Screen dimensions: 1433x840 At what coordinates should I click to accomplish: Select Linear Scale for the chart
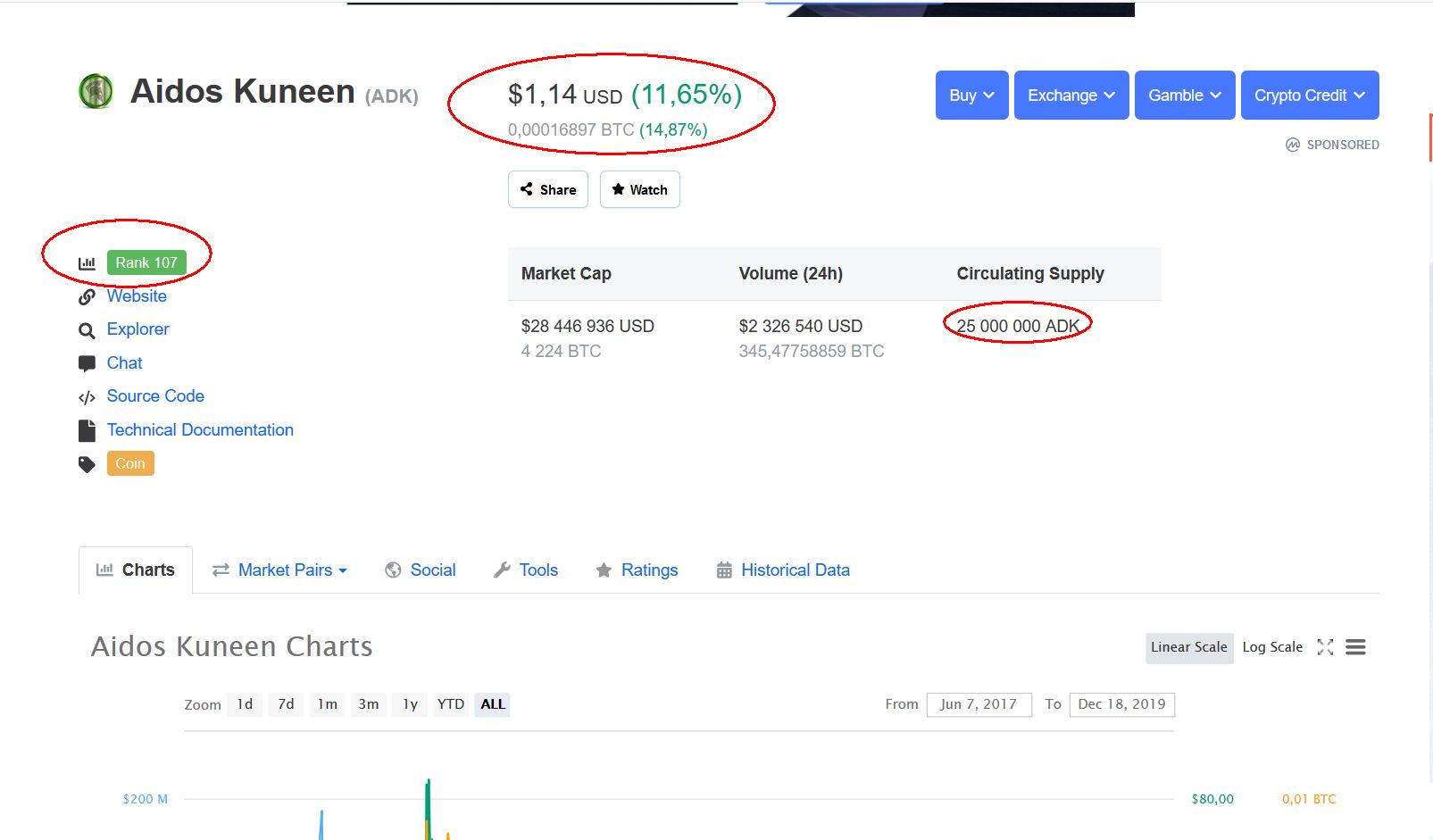[1189, 647]
